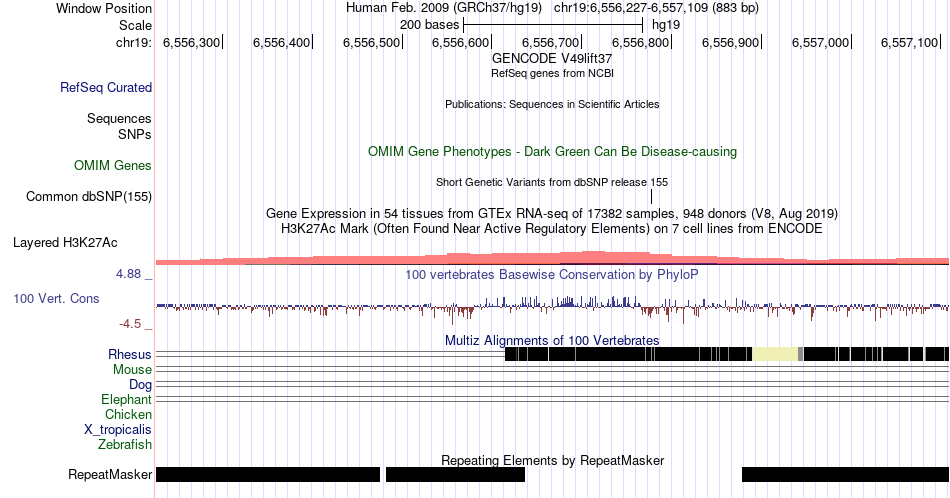Click the PhyloP conservation histogram
The image size is (950, 498).
[552, 308]
